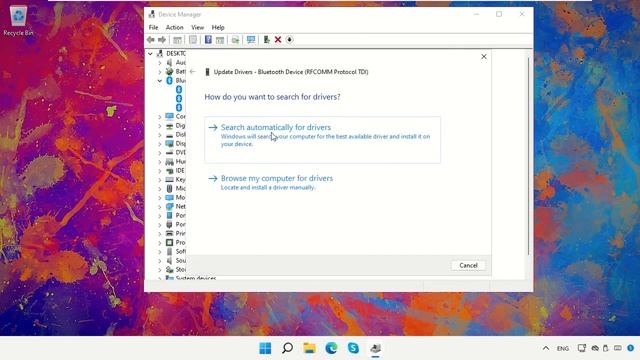Screen dimensions: 640x360
Task: Click the Forward arrow in Device Manager toolbar
Action: click(x=162, y=40)
